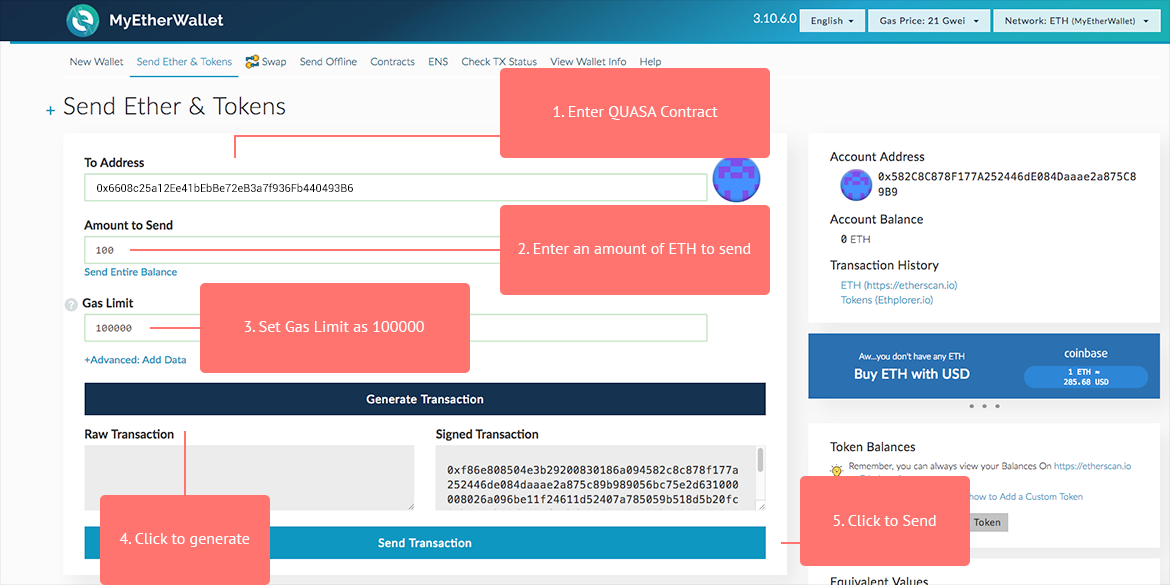Open the View Wallet Info tab
Screen dimensions: 1170x585
pos(588,62)
